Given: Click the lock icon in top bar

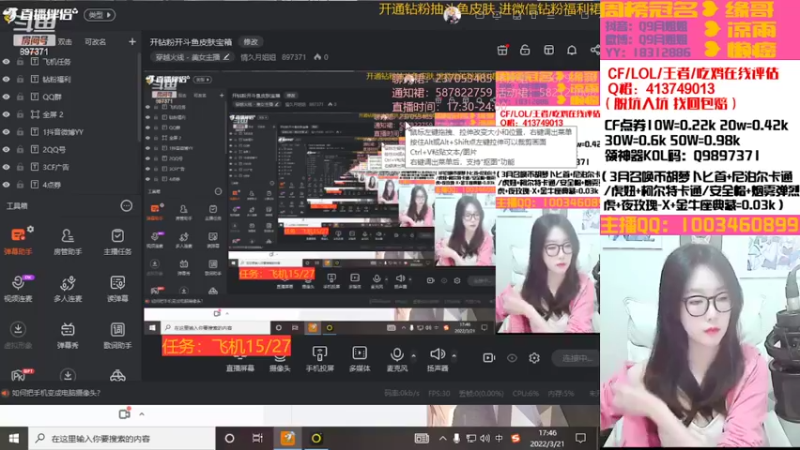Looking at the screenshot, I should pos(525,50).
